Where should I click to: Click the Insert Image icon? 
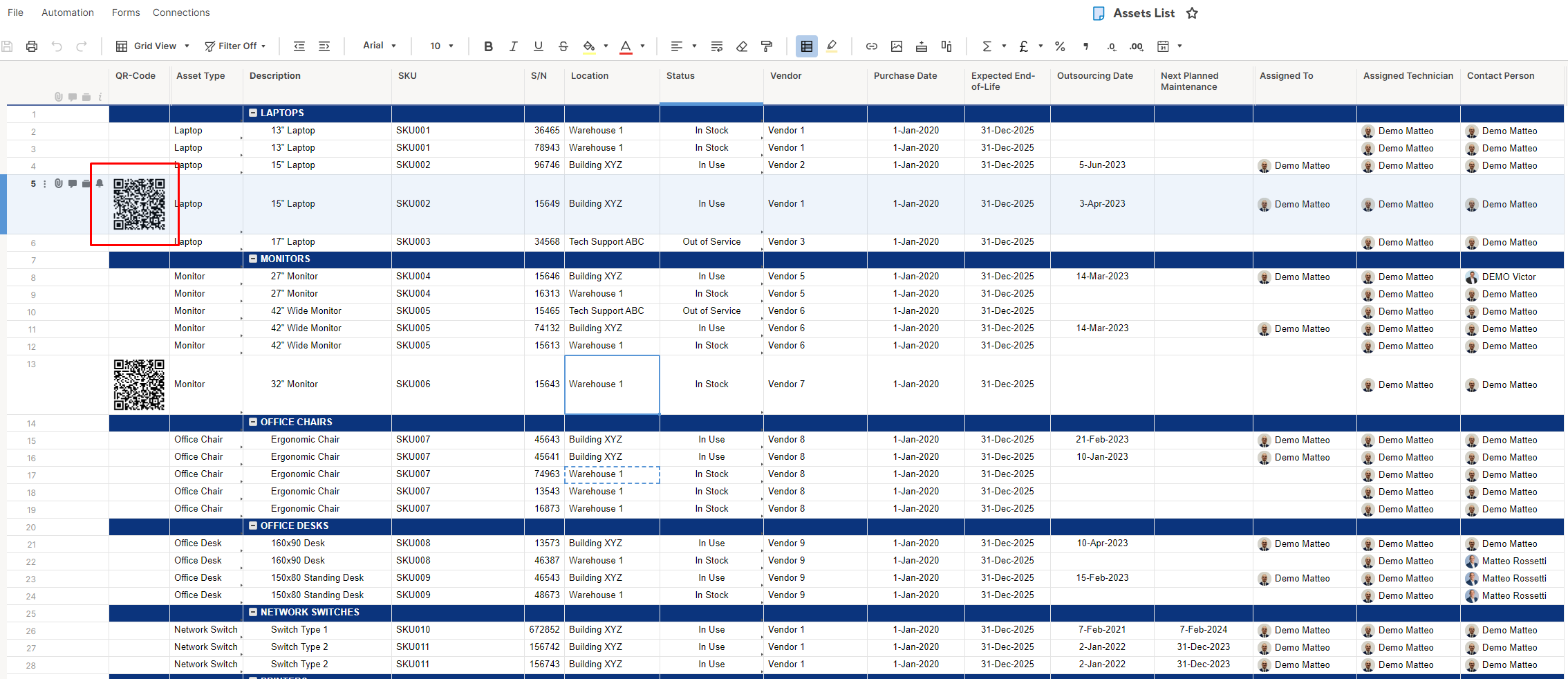point(897,46)
